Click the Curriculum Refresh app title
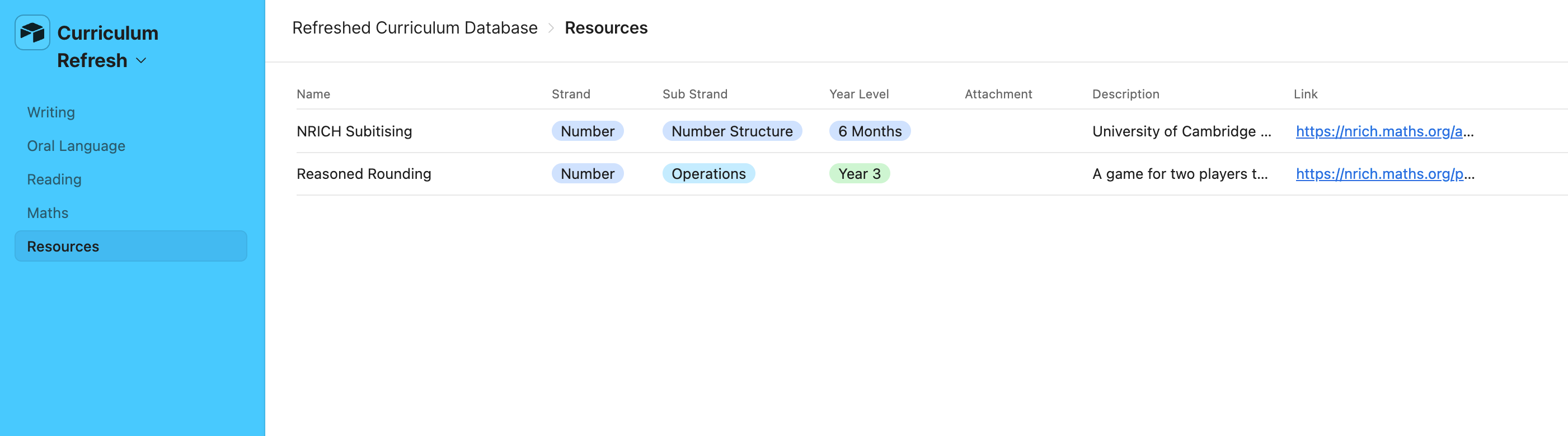 coord(108,47)
